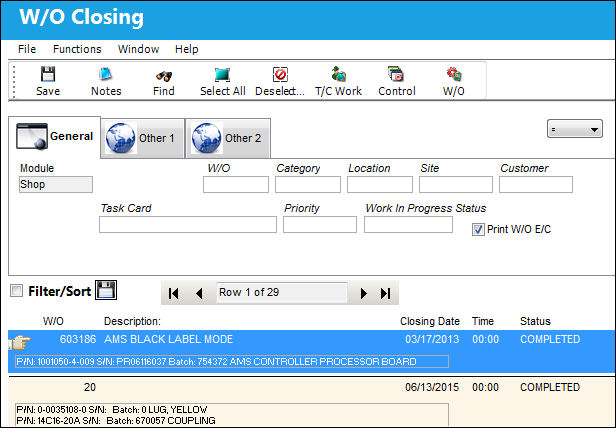Open the Functions menu
616x428 pixels.
[x=77, y=49]
